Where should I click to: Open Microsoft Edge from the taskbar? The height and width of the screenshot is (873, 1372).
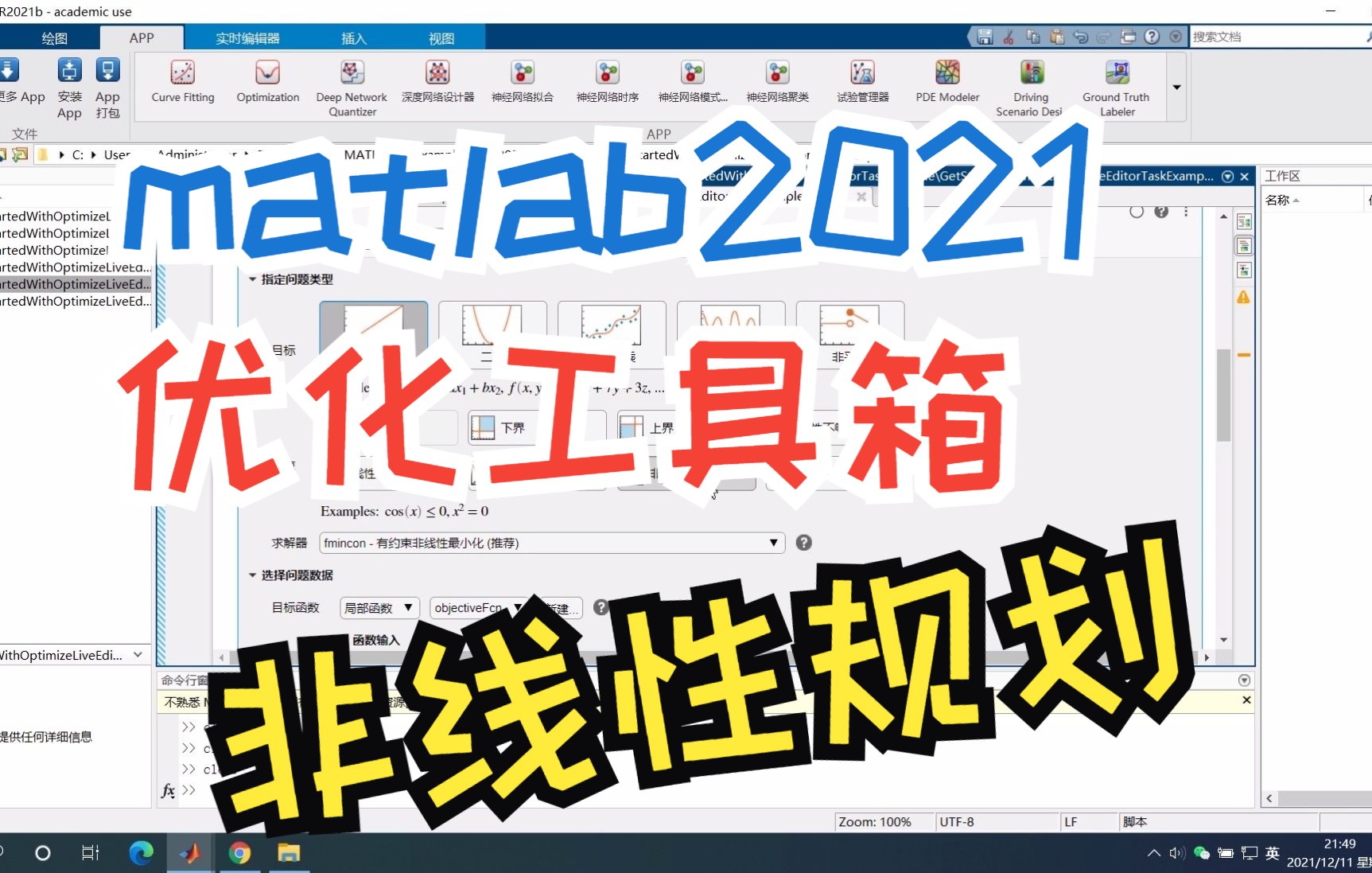click(141, 853)
